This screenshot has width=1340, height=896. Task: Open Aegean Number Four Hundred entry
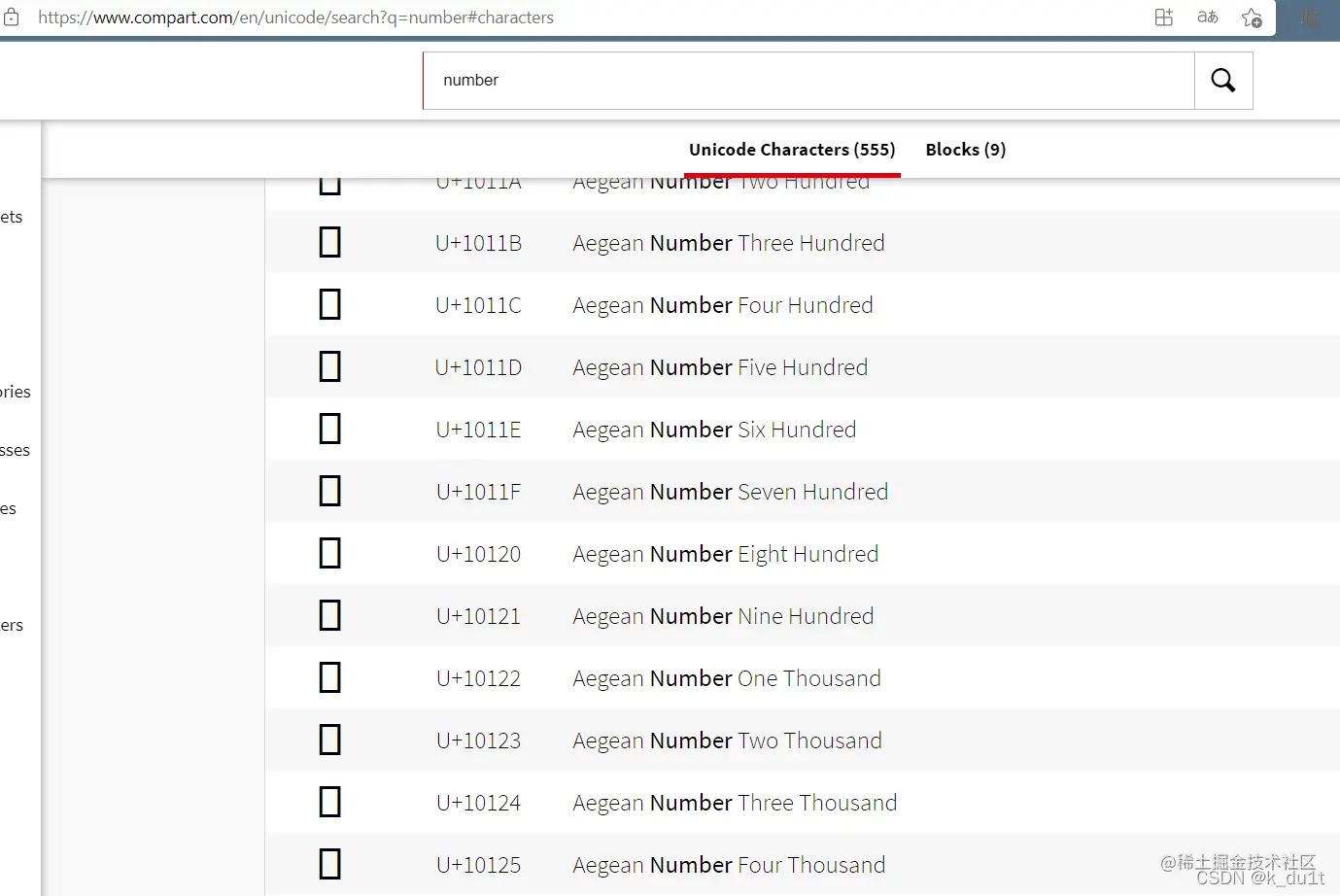click(x=723, y=305)
